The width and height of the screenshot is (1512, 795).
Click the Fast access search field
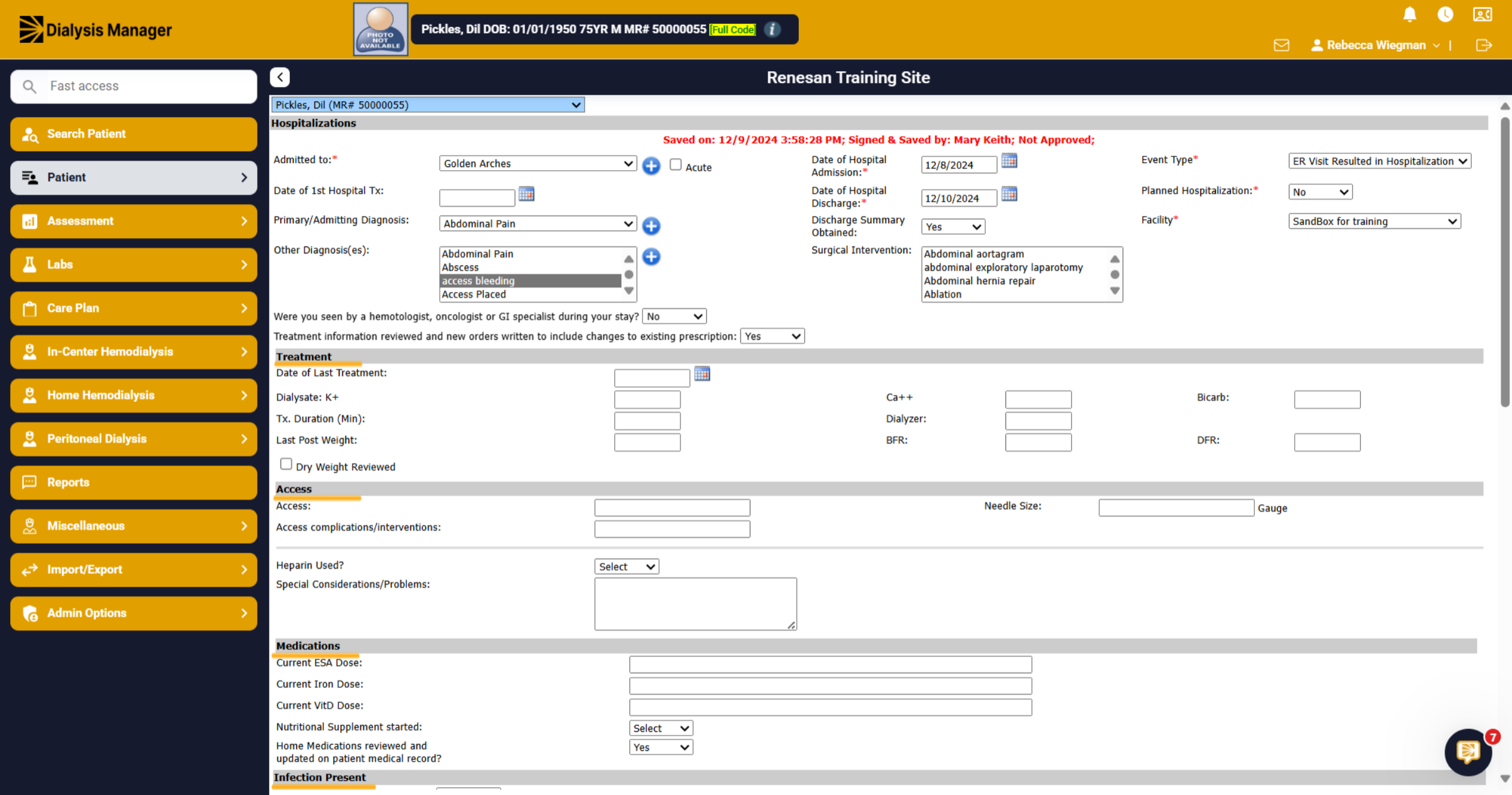[134, 86]
